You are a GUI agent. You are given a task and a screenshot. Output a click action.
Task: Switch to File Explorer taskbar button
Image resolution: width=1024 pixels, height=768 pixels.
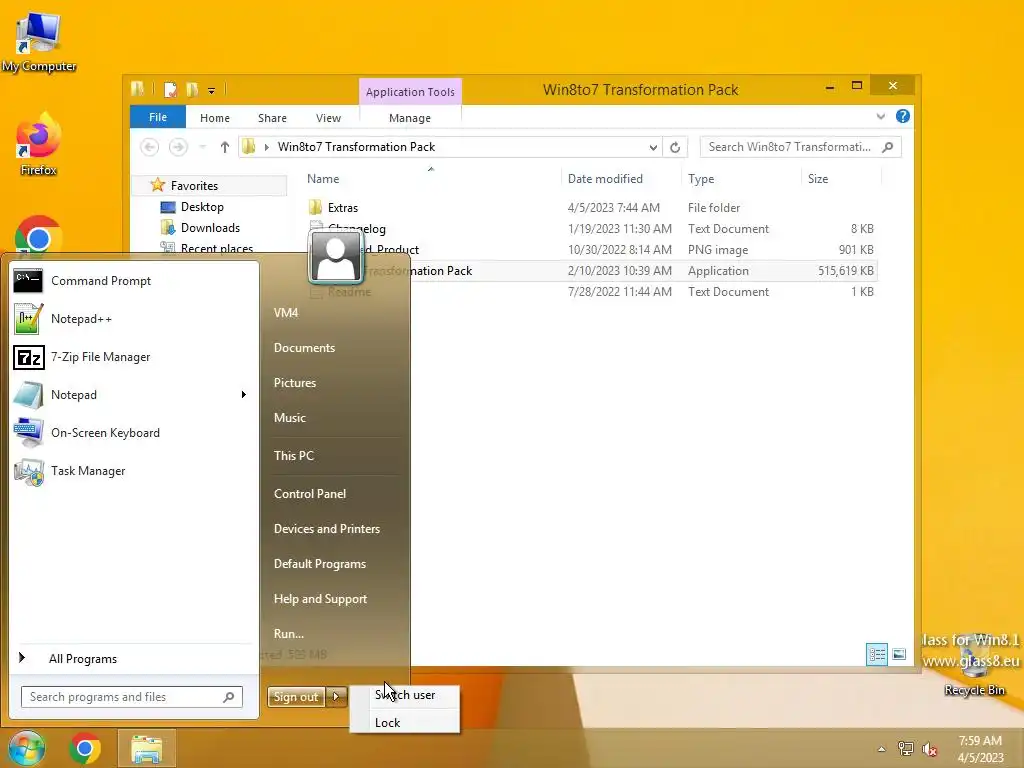(x=146, y=748)
